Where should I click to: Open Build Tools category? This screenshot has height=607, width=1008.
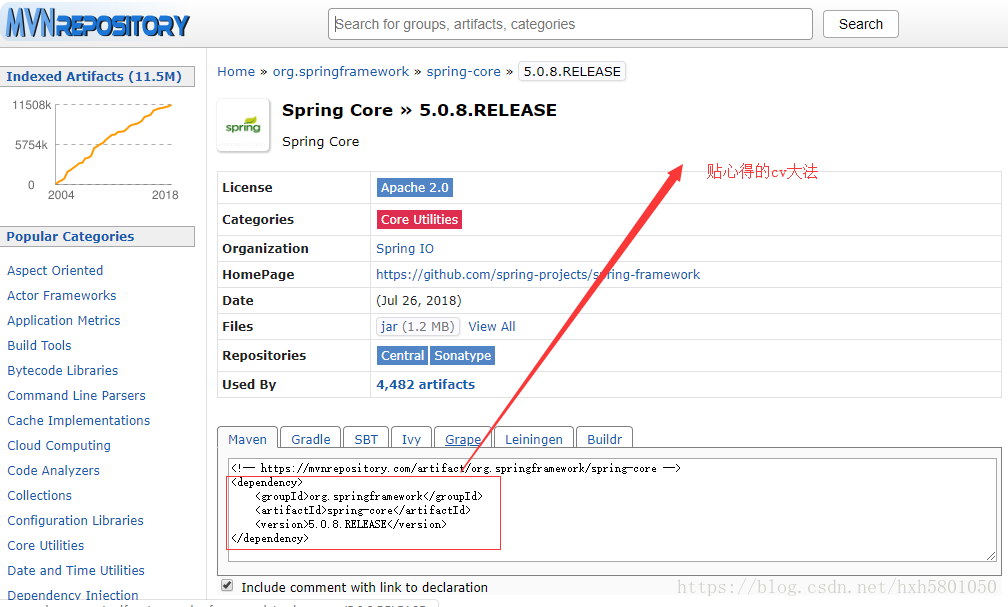[x=39, y=346]
